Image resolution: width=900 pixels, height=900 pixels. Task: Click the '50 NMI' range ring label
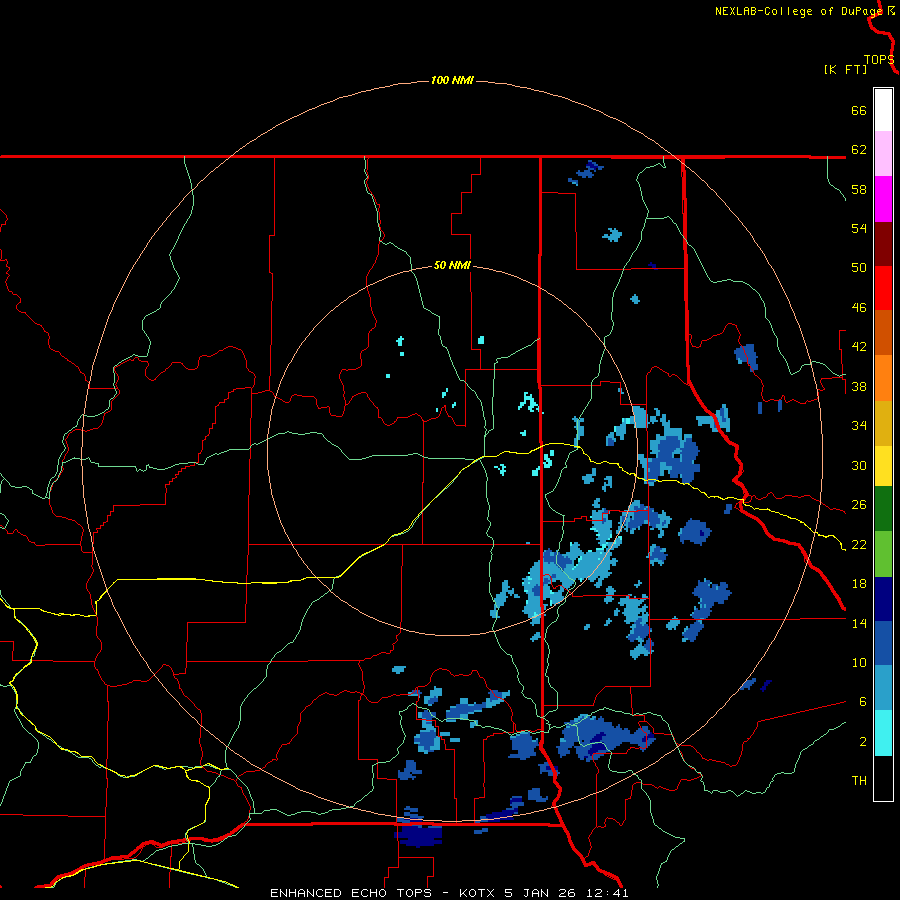coord(452,265)
